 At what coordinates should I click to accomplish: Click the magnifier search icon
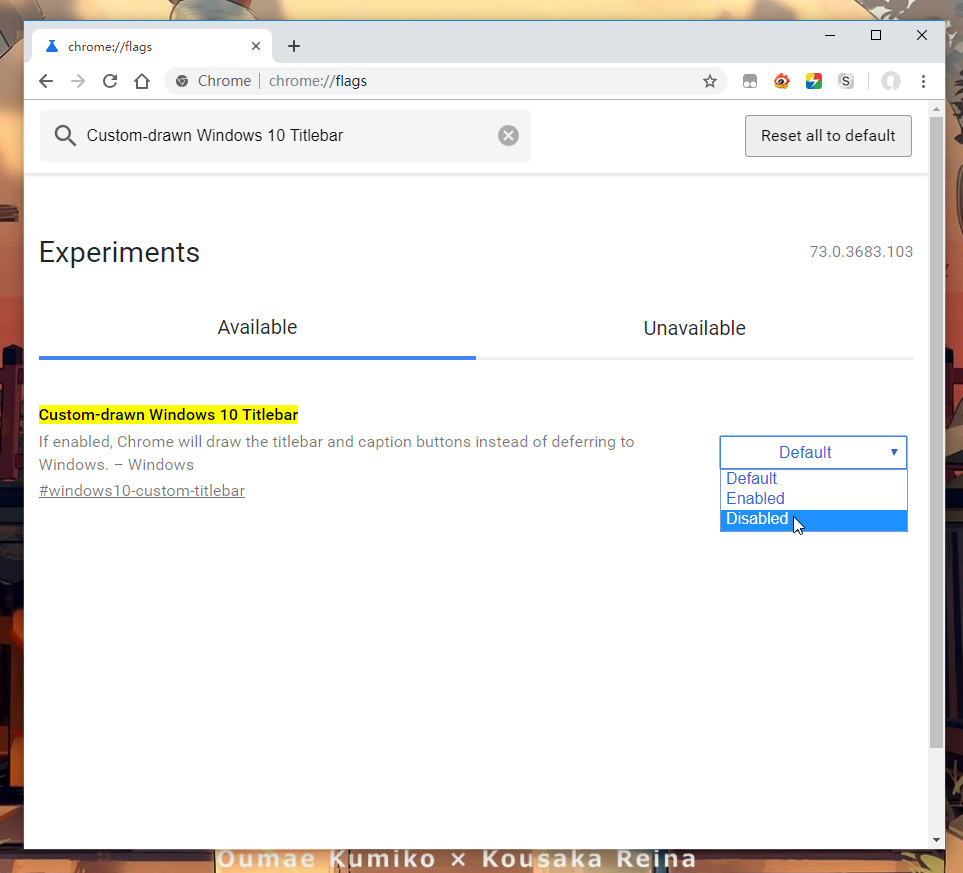65,135
